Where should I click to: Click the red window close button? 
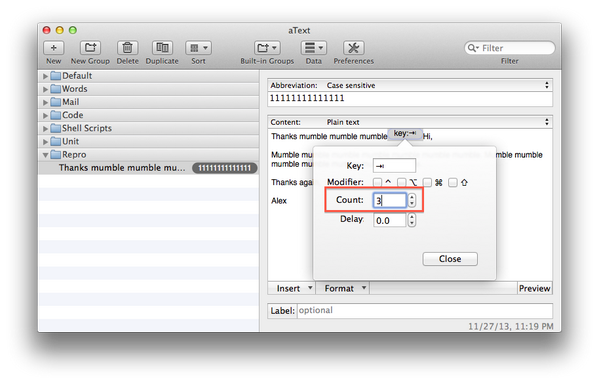coord(47,30)
